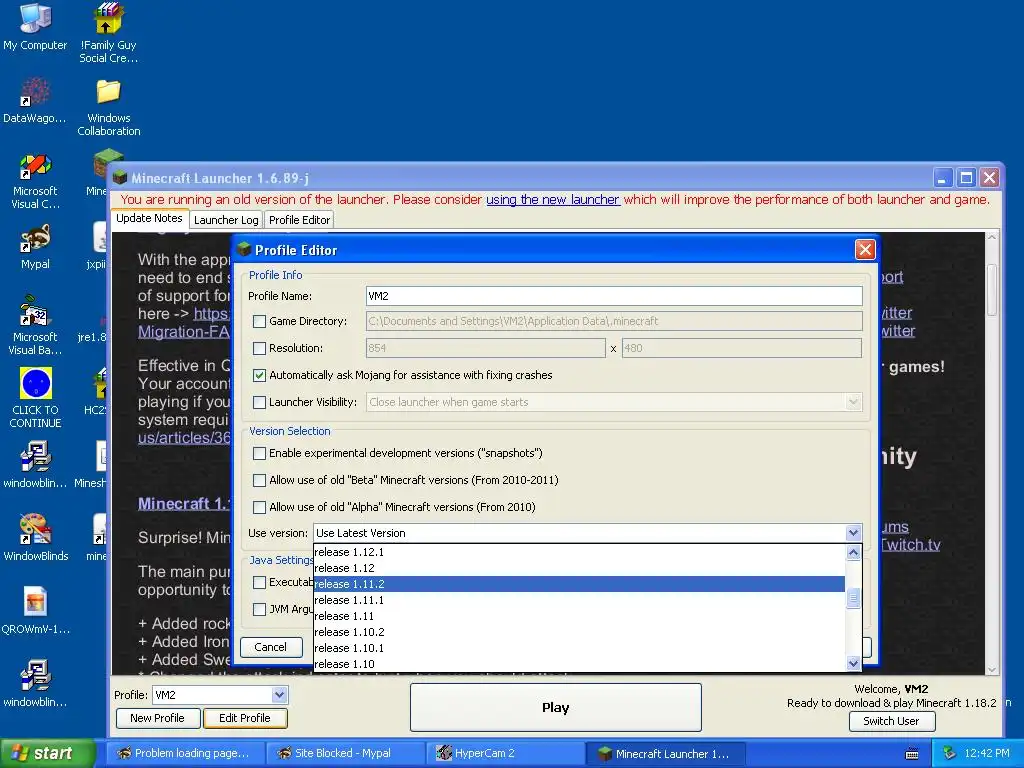Enable the Game Directory checkbox
This screenshot has height=768, width=1024.
(x=259, y=321)
